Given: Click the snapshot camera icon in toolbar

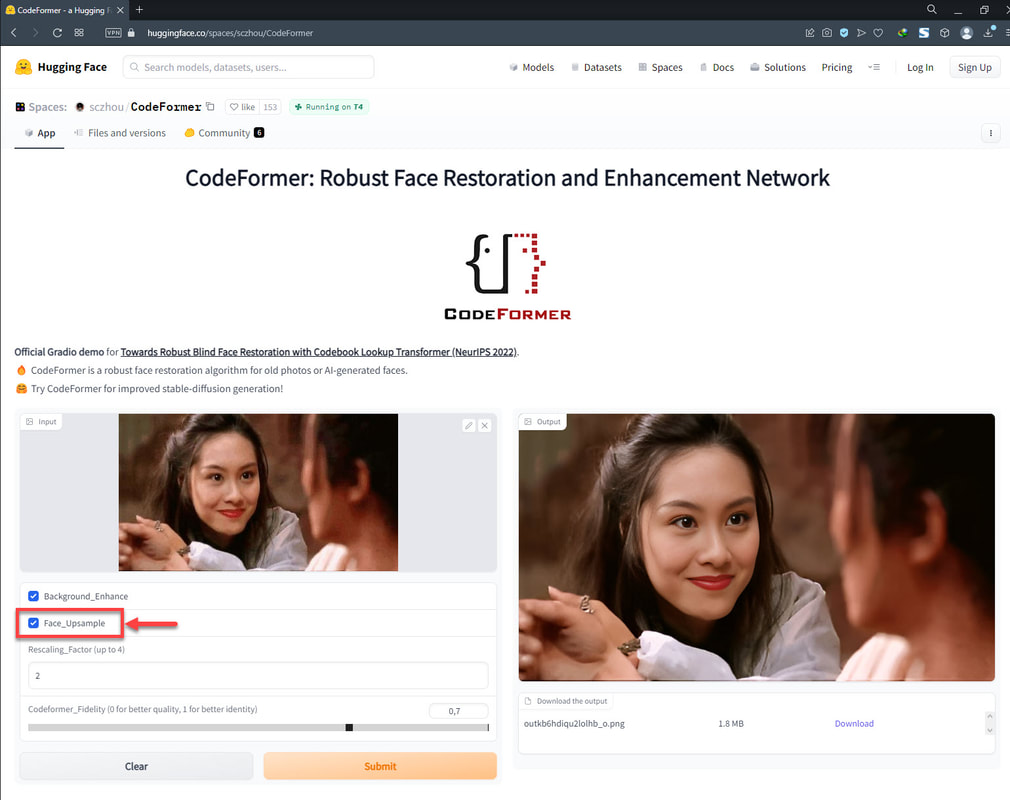Looking at the screenshot, I should click(x=827, y=33).
